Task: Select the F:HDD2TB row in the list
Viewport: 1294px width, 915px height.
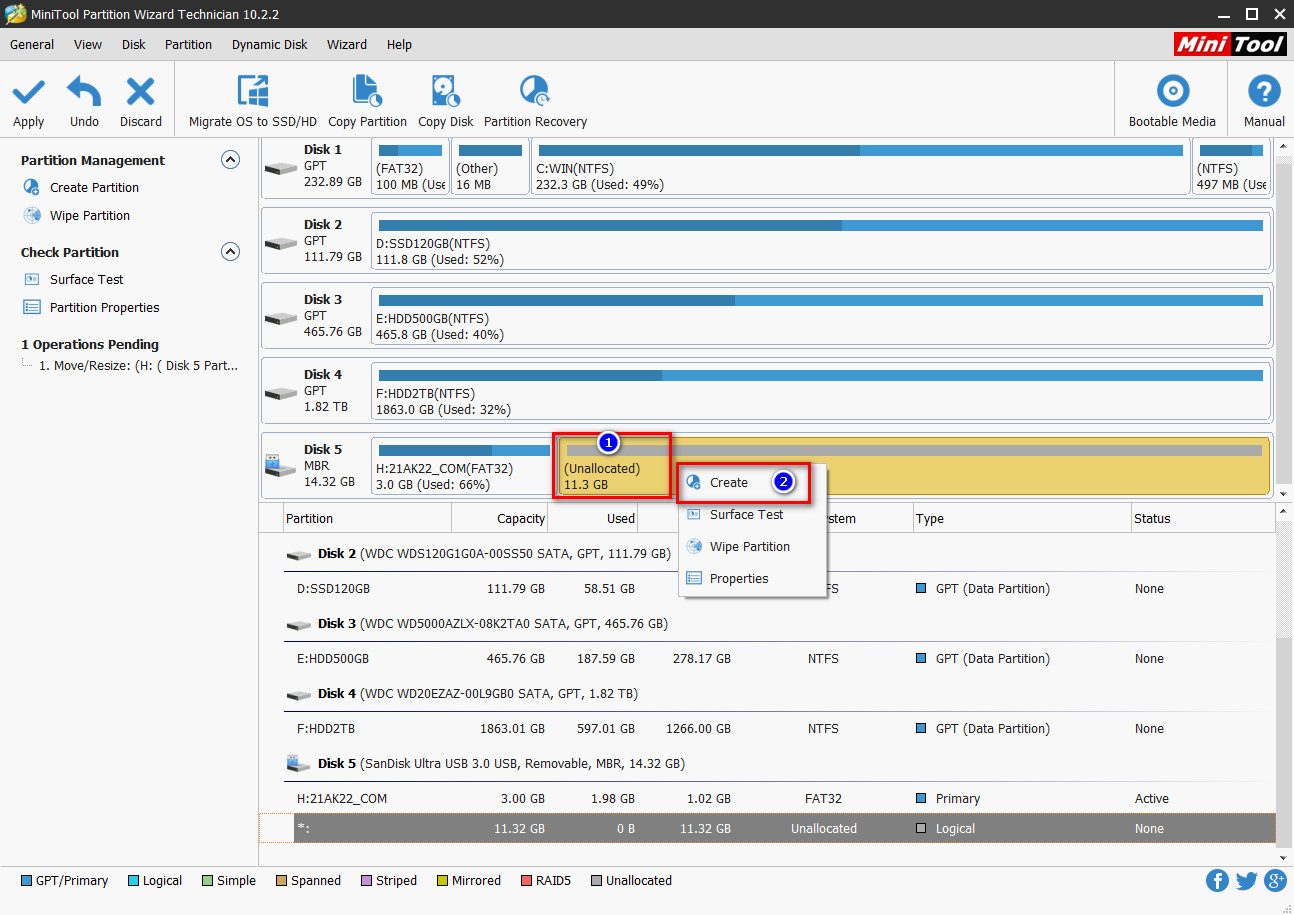Action: [x=767, y=729]
